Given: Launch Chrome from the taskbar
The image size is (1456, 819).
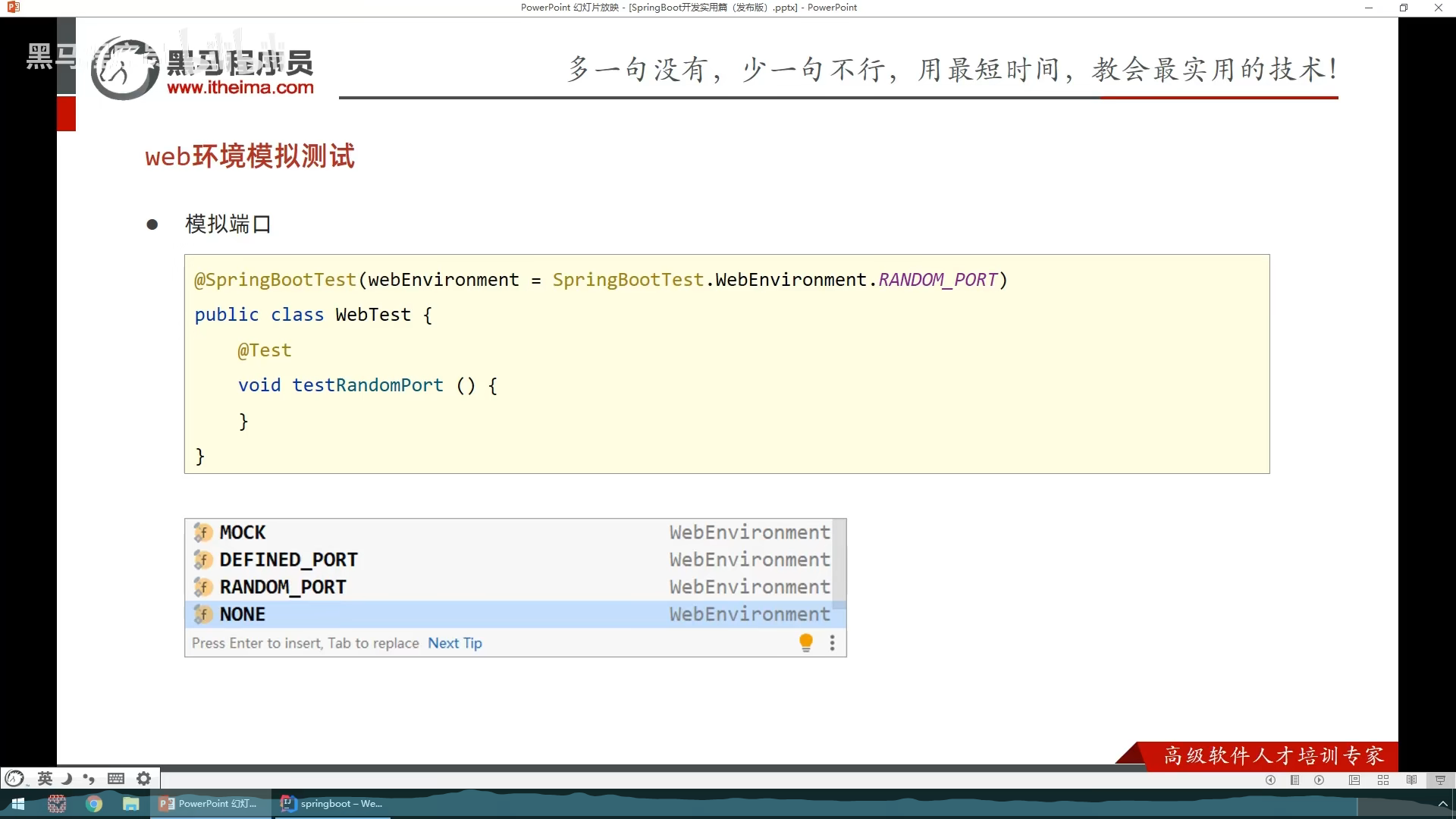Looking at the screenshot, I should 94,804.
